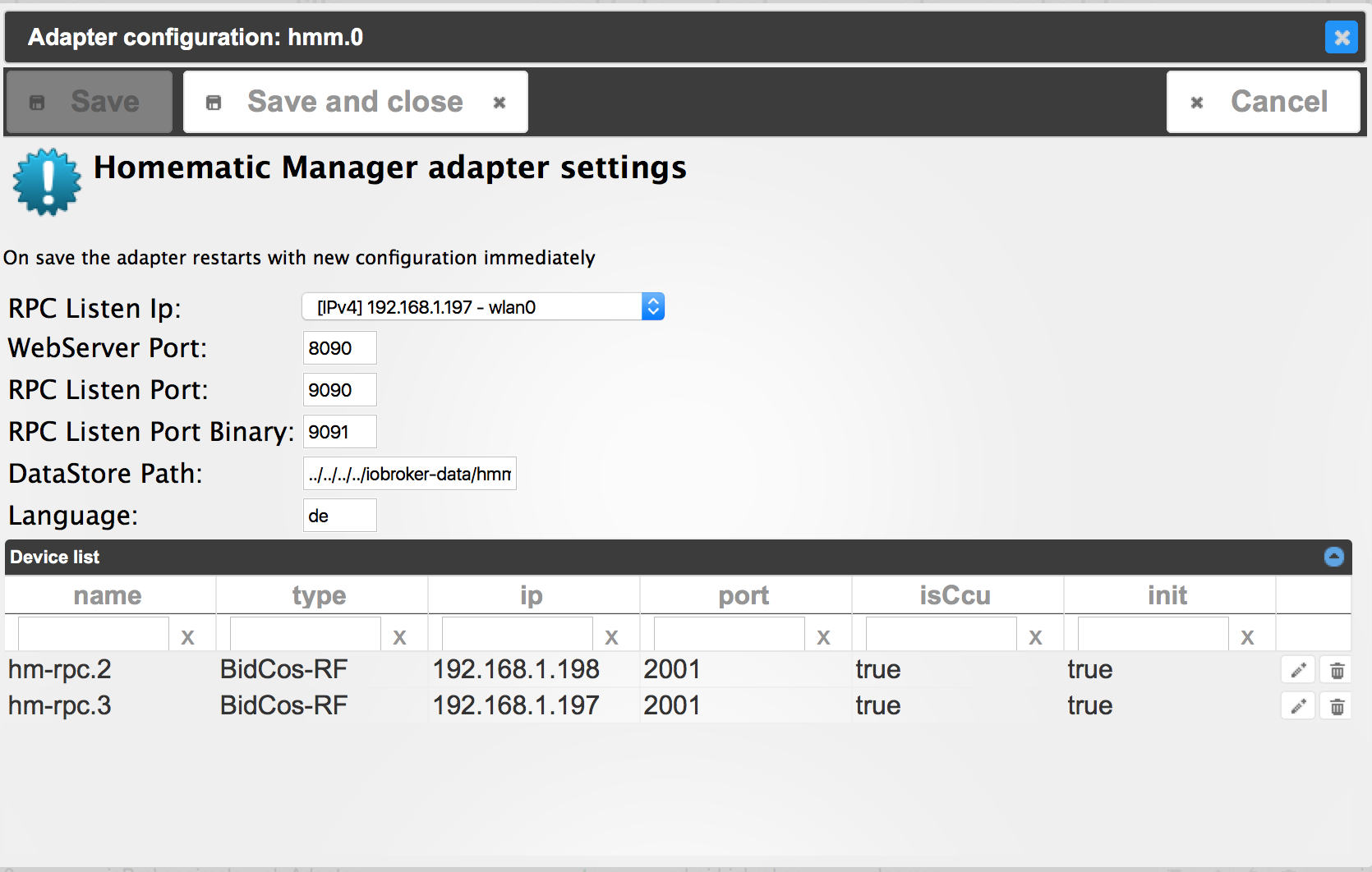This screenshot has width=1372, height=872.
Task: Clear the port column filter
Action: pos(823,636)
